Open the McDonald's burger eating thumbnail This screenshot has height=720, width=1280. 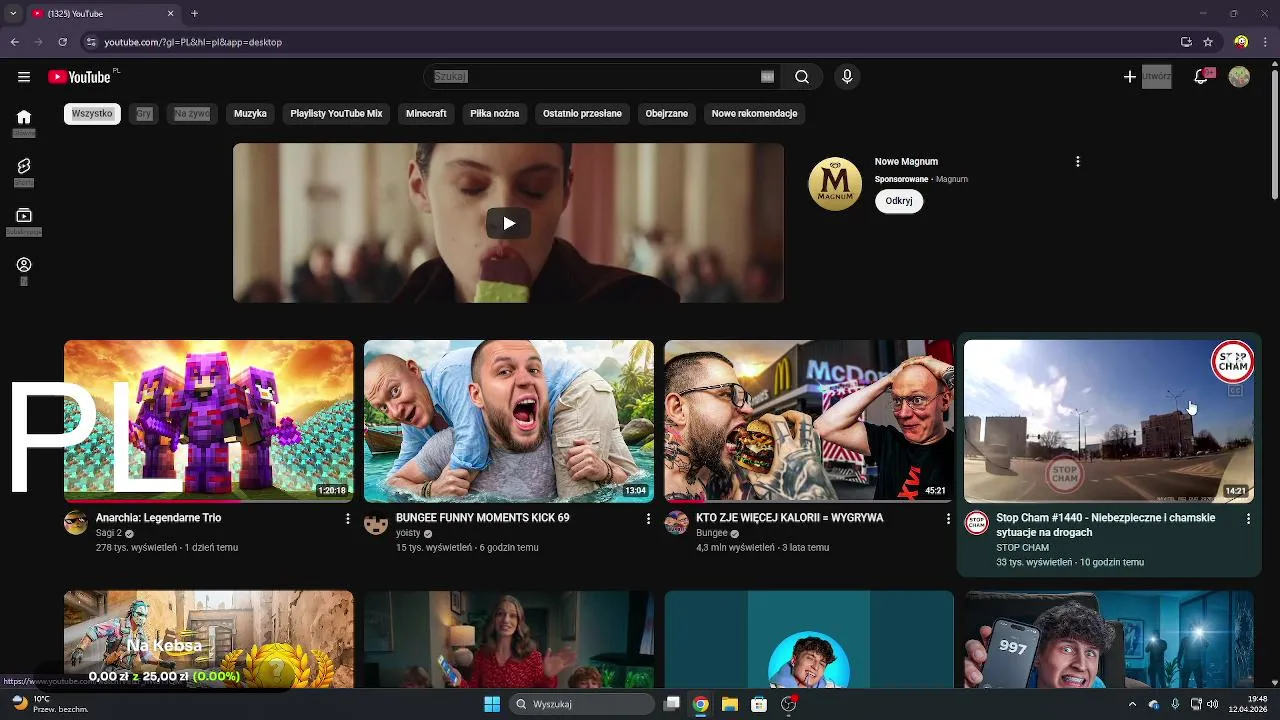pyautogui.click(x=809, y=421)
